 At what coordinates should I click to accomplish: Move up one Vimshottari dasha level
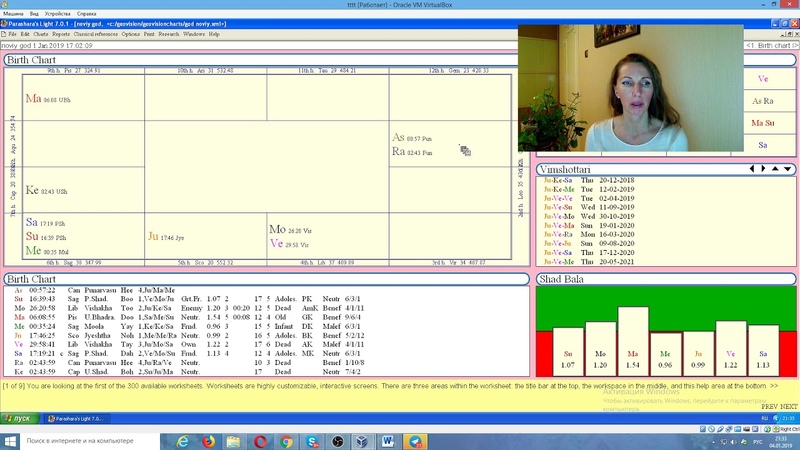coord(776,169)
